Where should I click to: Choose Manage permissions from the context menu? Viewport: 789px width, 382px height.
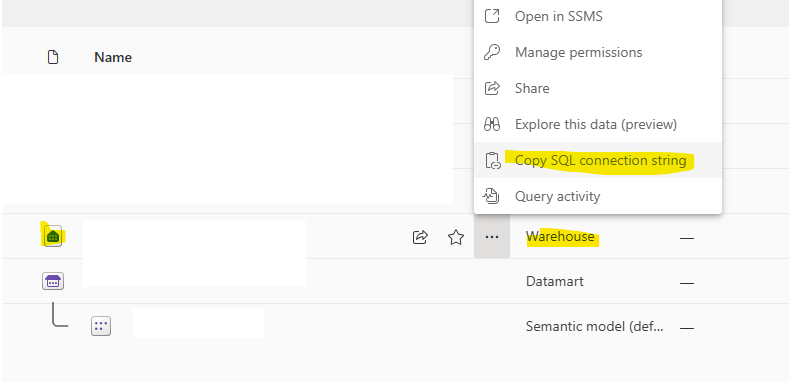(x=598, y=52)
